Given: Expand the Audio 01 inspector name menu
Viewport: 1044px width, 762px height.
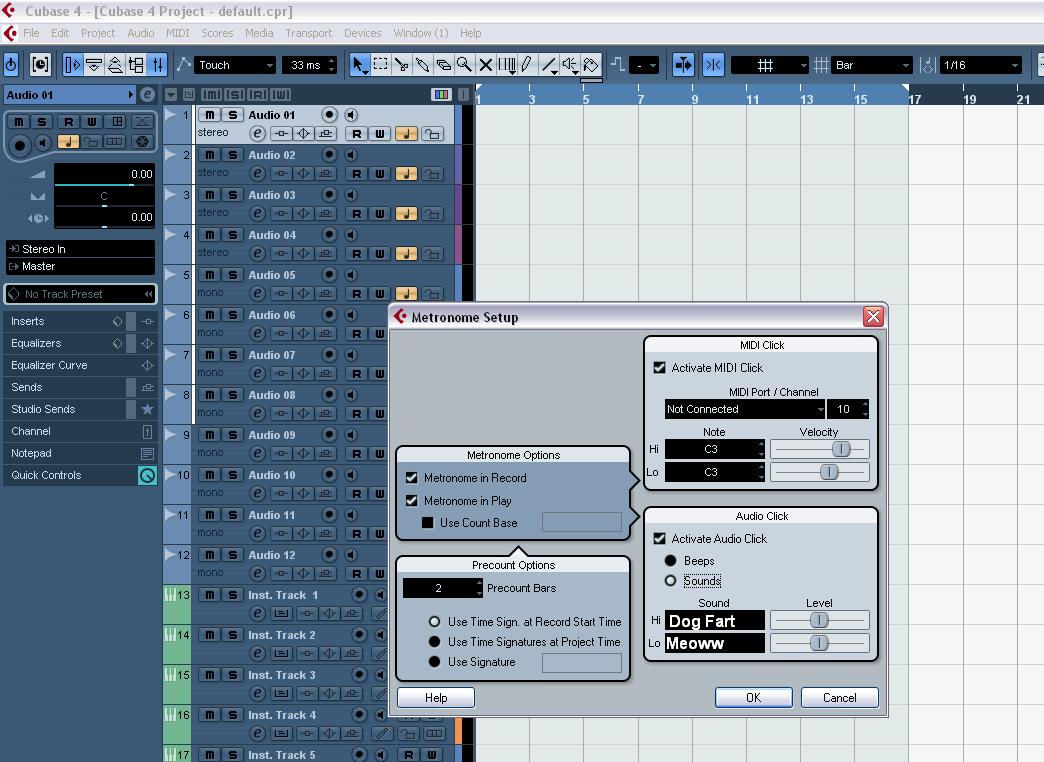Looking at the screenshot, I should [70, 95].
